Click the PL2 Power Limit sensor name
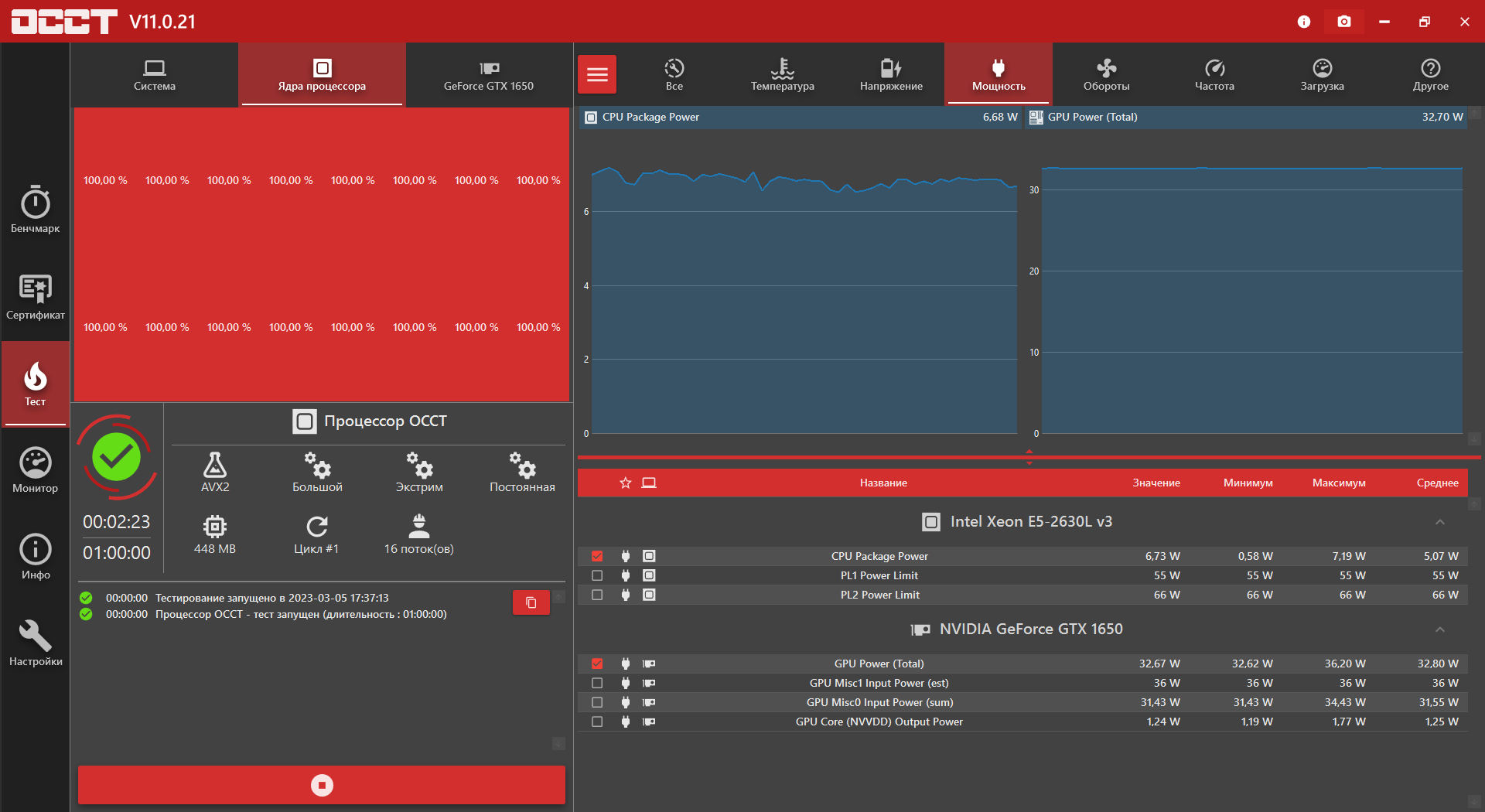Screen dimensions: 1485x812 [879, 595]
